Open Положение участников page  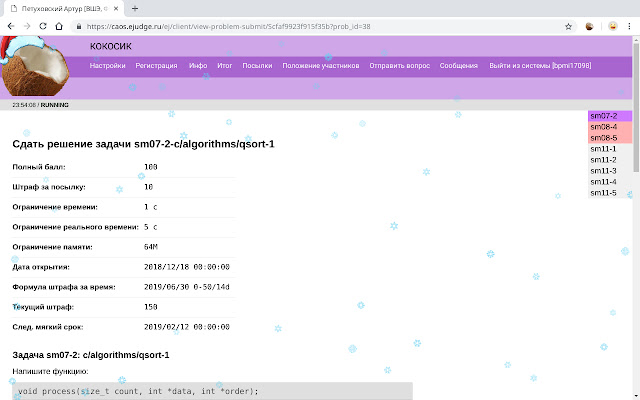[x=321, y=66]
